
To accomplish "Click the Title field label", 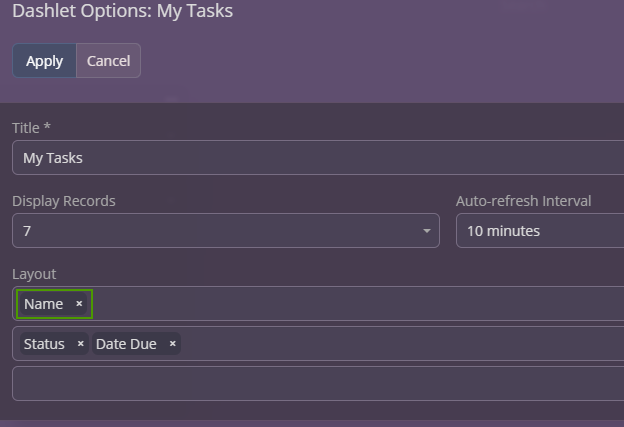I will pyautogui.click(x=31, y=128).
